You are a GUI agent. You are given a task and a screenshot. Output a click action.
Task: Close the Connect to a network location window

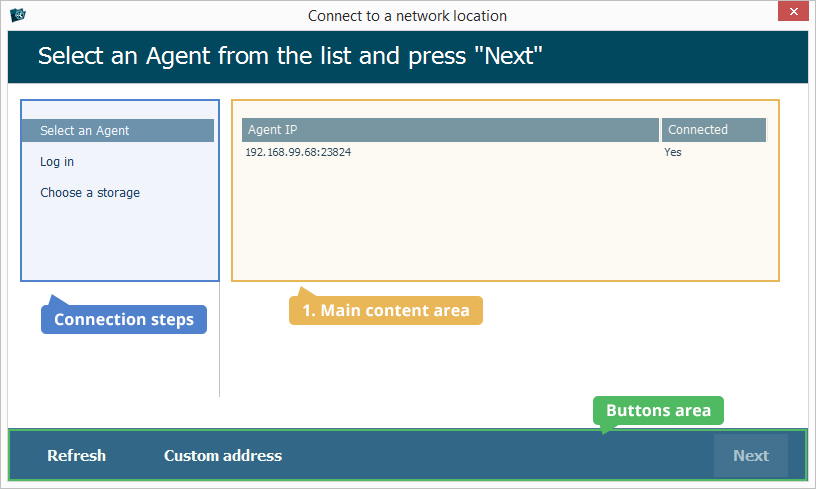pos(791,14)
